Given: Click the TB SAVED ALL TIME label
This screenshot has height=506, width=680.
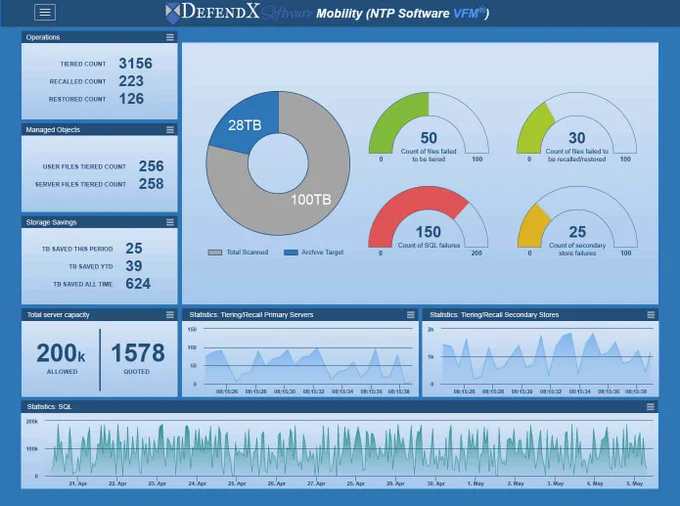Looking at the screenshot, I should (x=83, y=284).
